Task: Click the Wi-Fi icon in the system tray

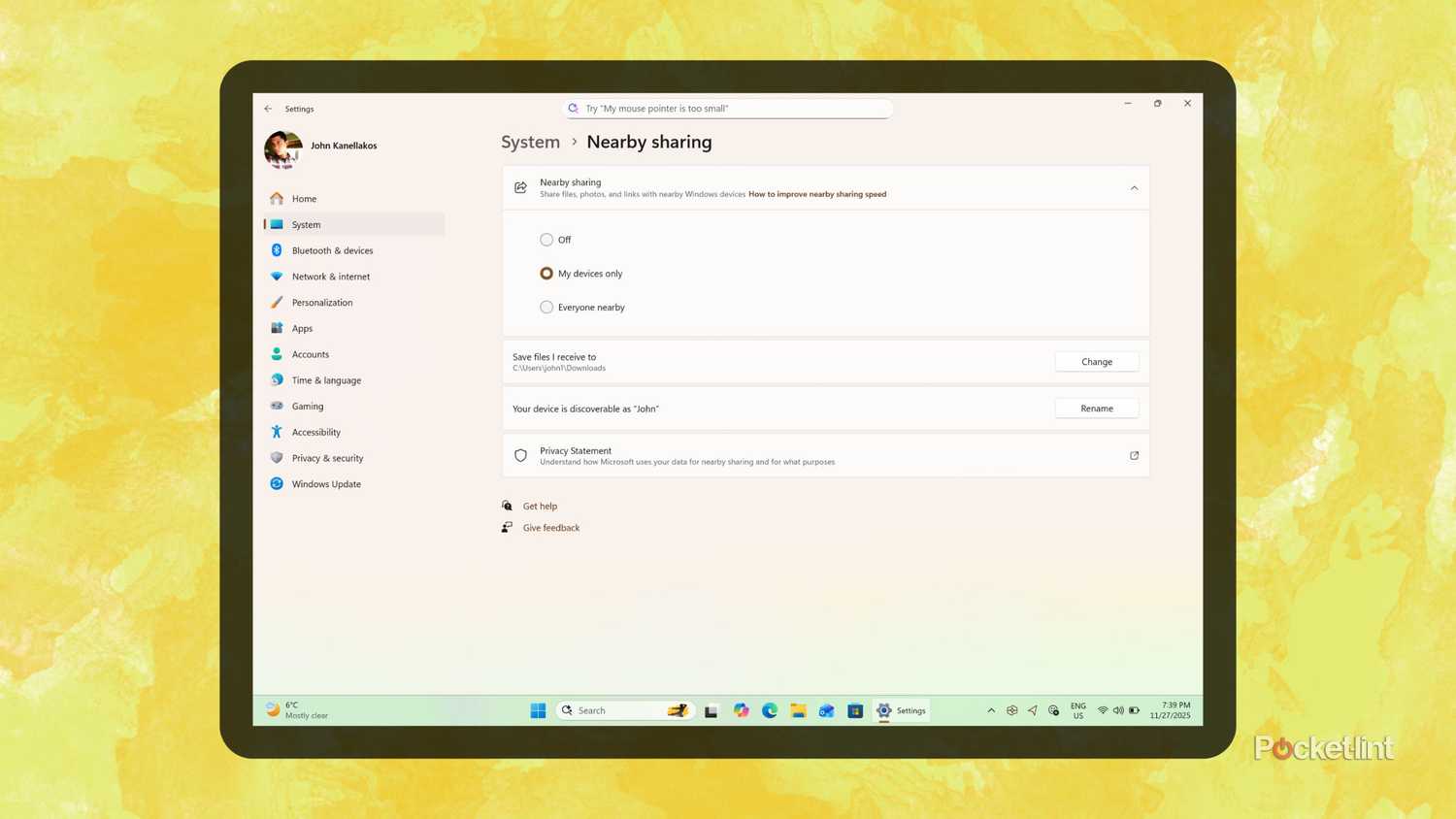Action: point(1103,710)
